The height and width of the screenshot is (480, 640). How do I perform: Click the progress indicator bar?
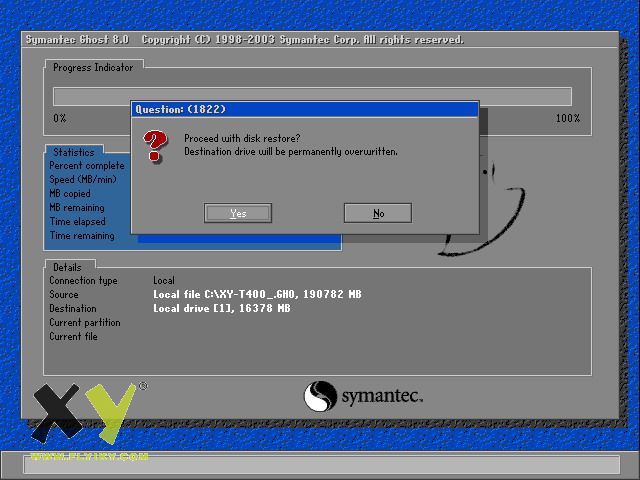pos(312,96)
